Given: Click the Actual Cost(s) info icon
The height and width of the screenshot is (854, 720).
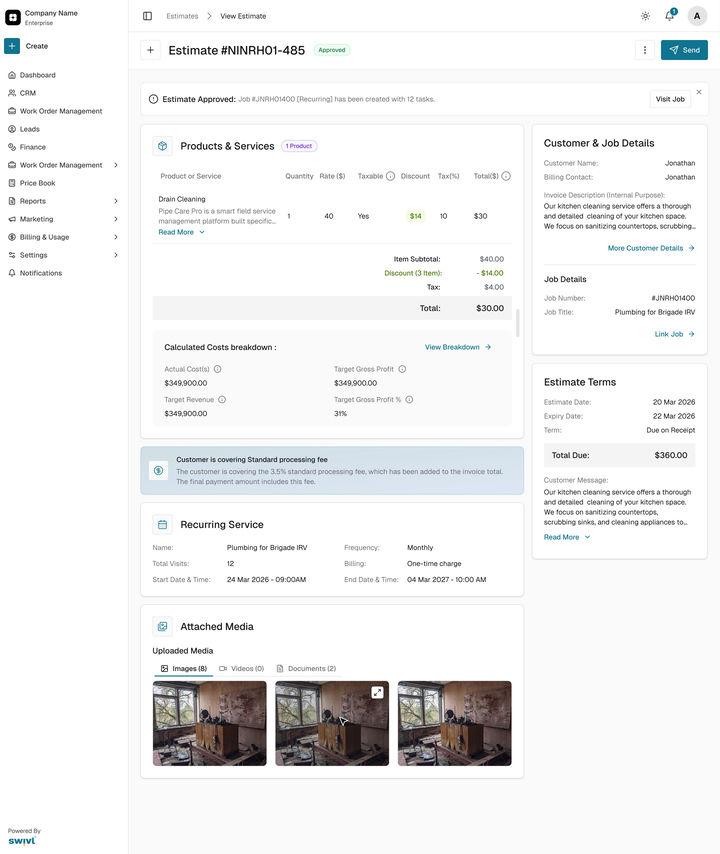Looking at the screenshot, I should pos(218,369).
